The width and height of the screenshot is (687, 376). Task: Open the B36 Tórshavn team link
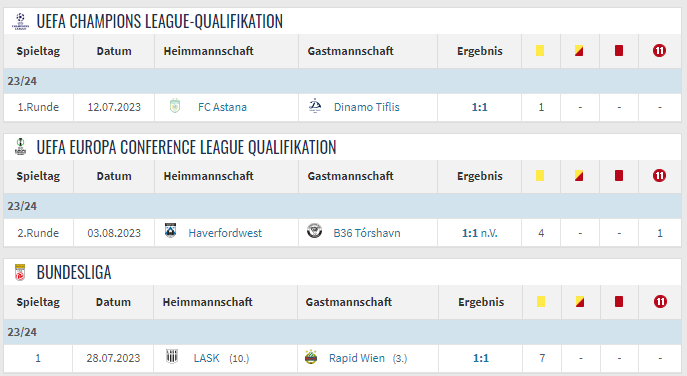point(367,233)
